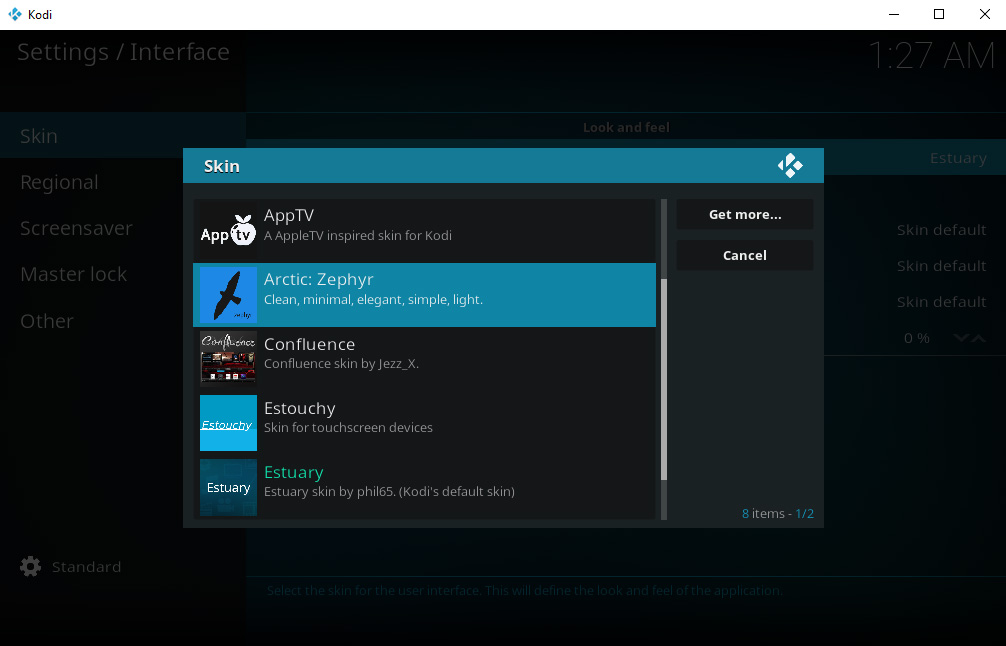Click the AppTV skin logo thumbnail
The height and width of the screenshot is (646, 1006).
pos(228,231)
